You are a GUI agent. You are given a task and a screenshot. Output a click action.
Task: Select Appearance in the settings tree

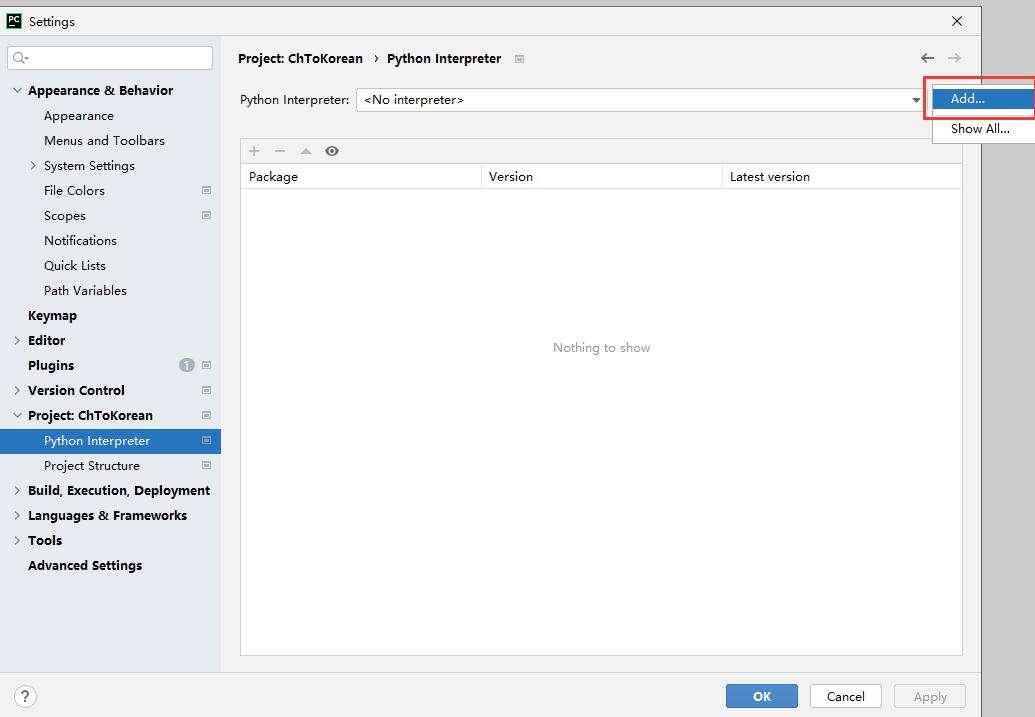79,116
